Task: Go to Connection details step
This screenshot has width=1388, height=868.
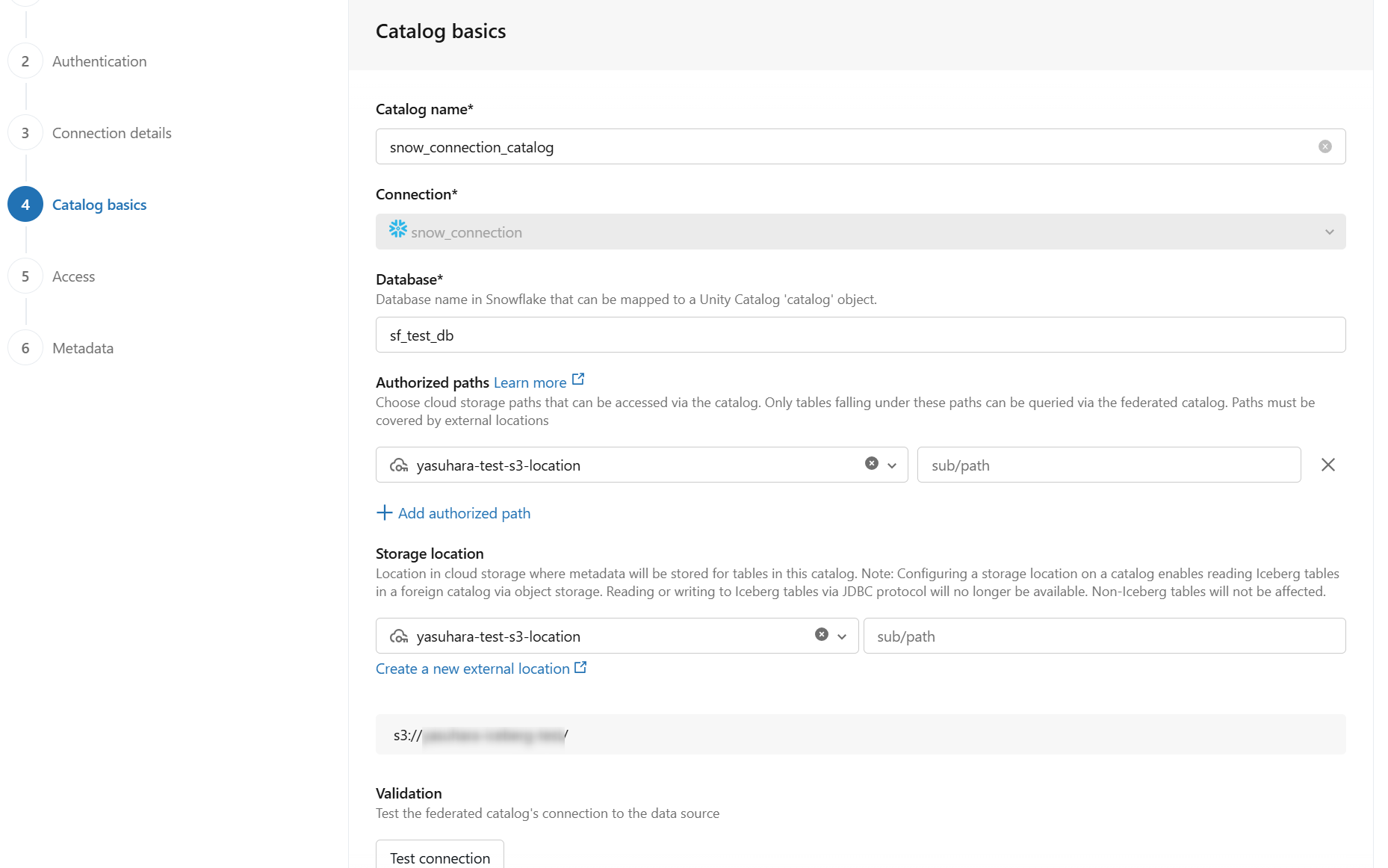Action: (112, 133)
